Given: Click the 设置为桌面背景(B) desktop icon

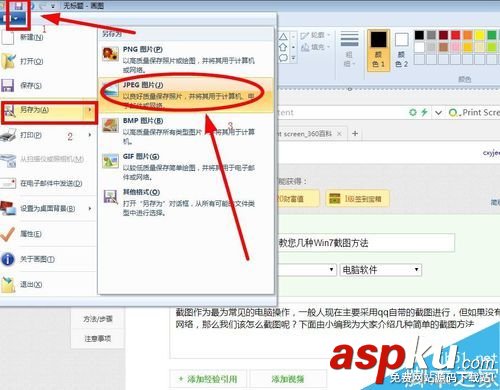Looking at the screenshot, I should (x=8, y=208).
